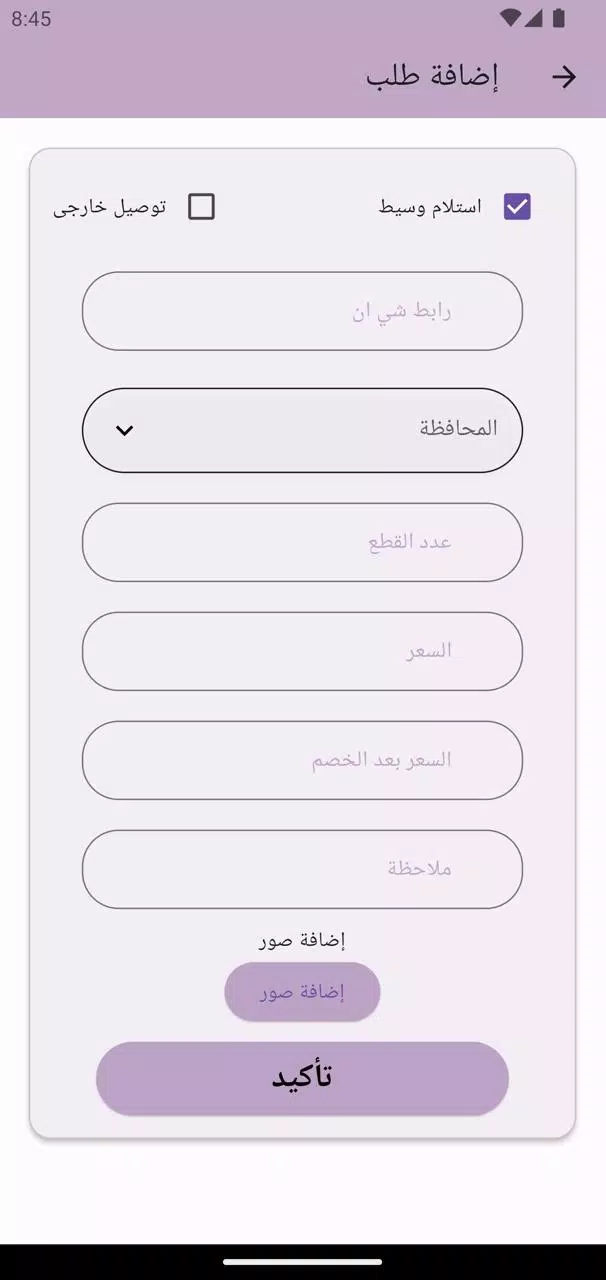Screen dimensions: 606x1280
Task: Tap the cellular signal icon
Action: coord(534,18)
